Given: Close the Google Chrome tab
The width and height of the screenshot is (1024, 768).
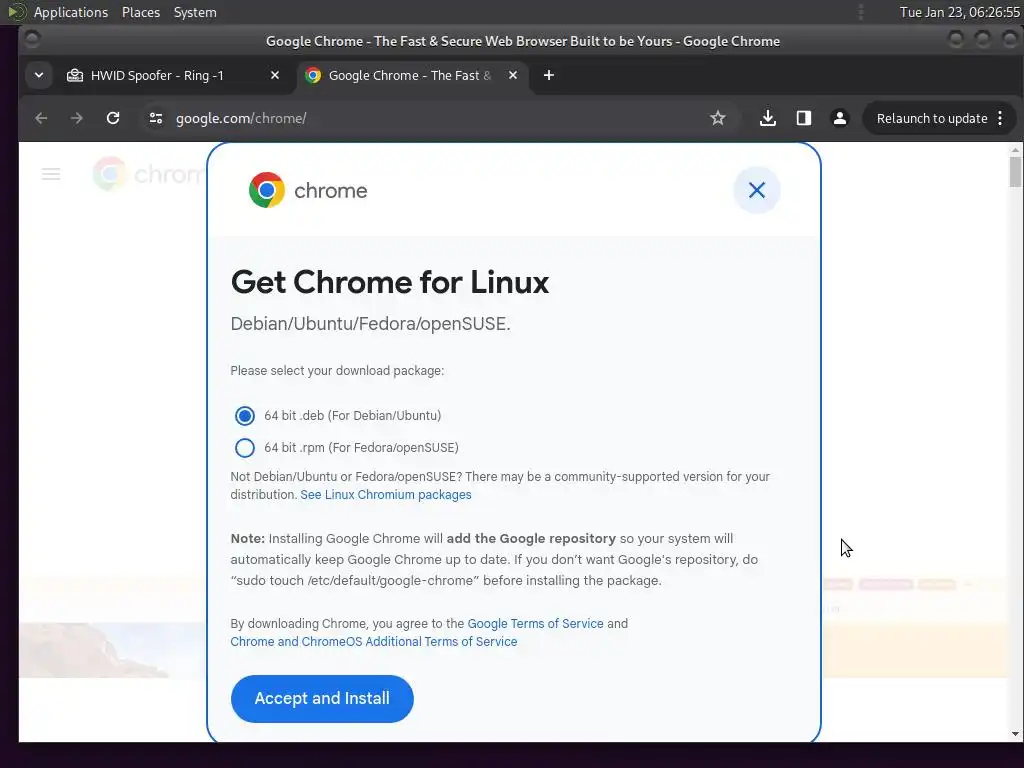Looking at the screenshot, I should tap(513, 75).
